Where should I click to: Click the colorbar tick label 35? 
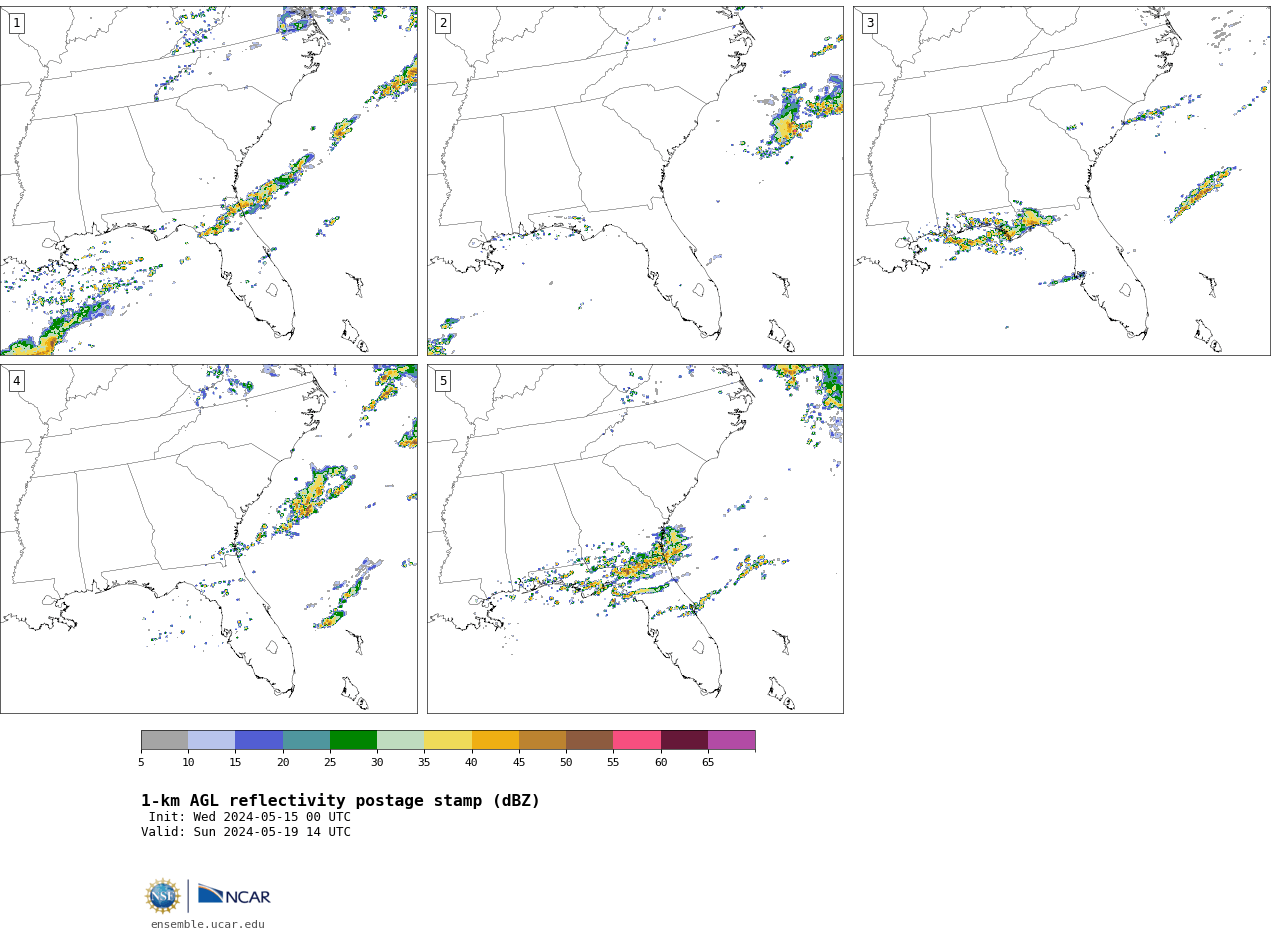click(424, 762)
